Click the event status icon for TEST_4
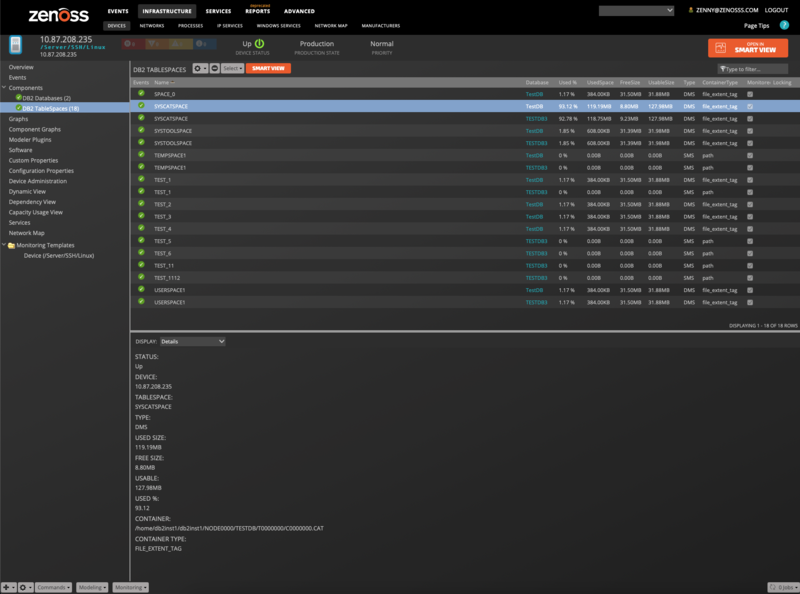 [x=141, y=228]
